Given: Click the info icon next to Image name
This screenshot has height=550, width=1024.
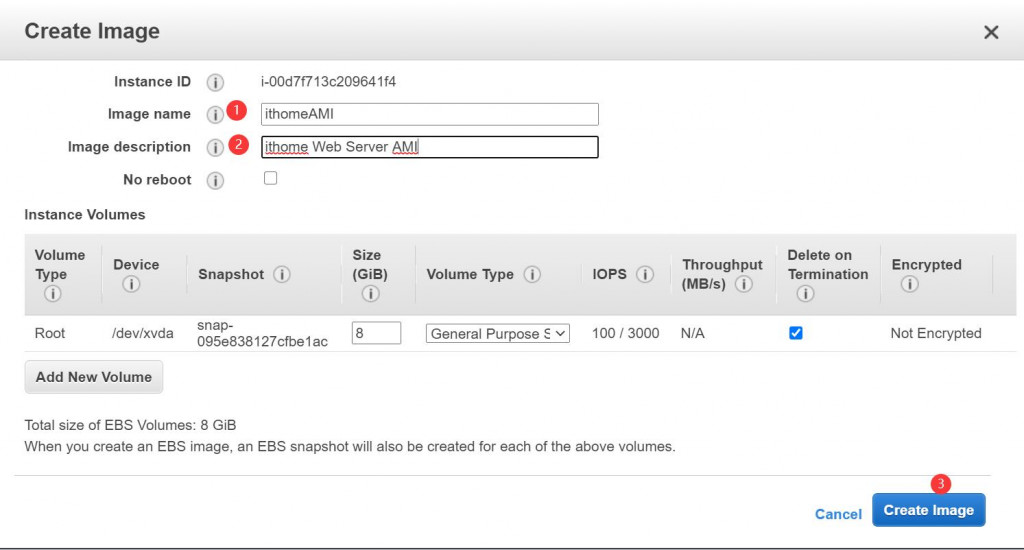Looking at the screenshot, I should (214, 115).
